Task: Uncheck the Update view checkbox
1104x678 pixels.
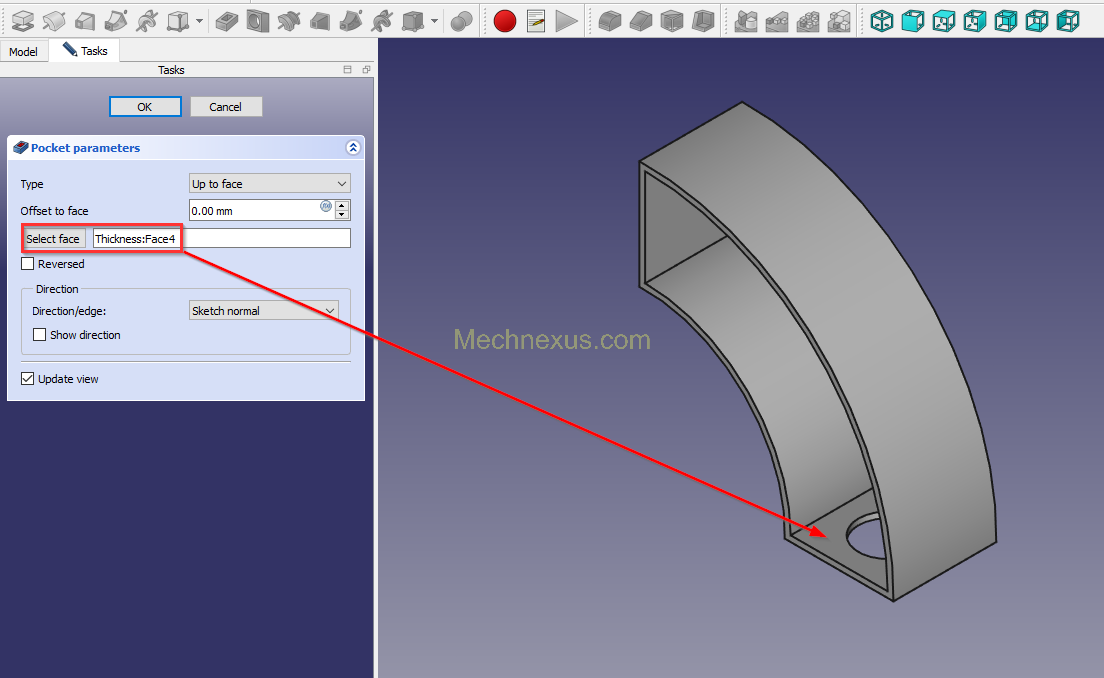Action: click(28, 379)
